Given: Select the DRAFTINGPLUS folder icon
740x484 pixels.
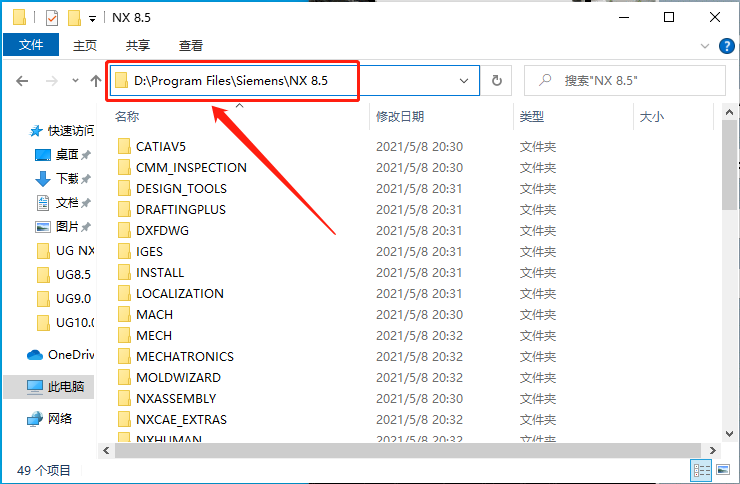Looking at the screenshot, I should [x=124, y=209].
